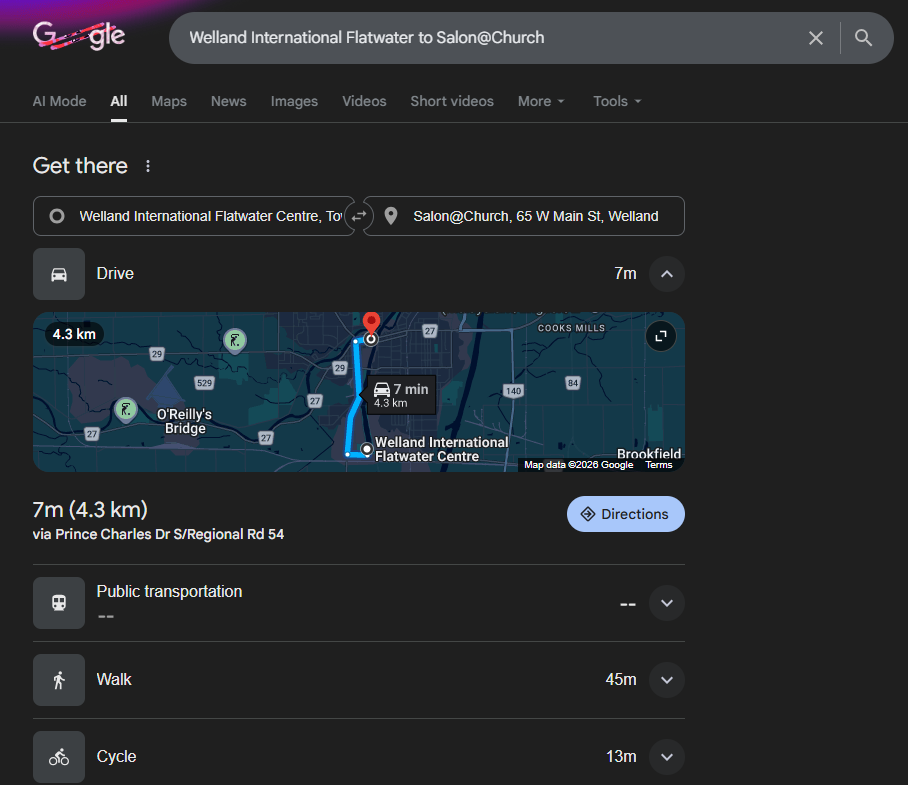Click the Welland International Flatwater Centre map marker
This screenshot has width=908, height=785.
pos(367,449)
